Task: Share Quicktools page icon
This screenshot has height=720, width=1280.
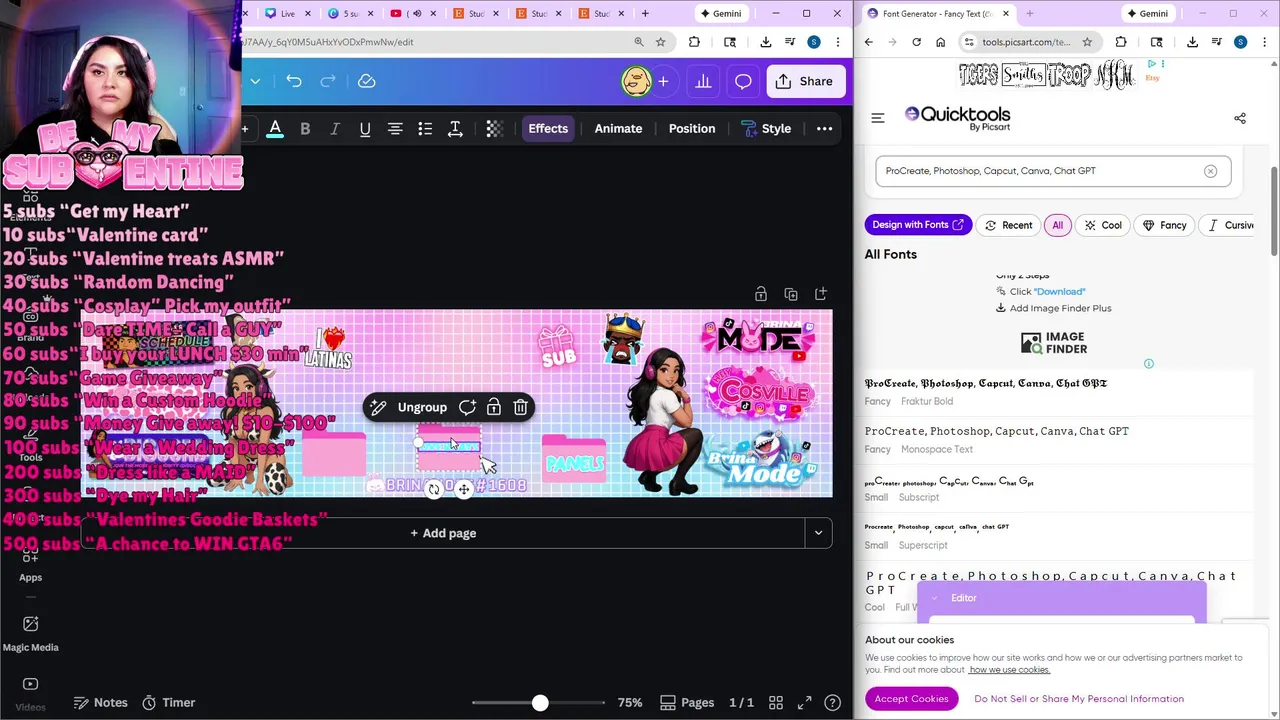Action: coord(1240,118)
